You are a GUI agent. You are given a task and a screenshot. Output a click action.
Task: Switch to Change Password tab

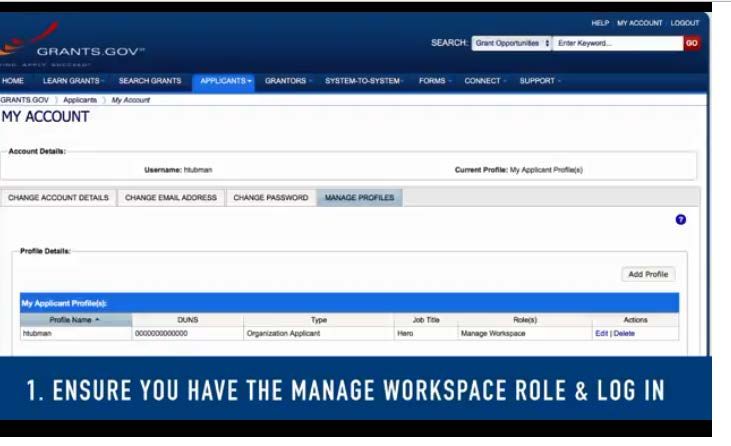pos(270,198)
